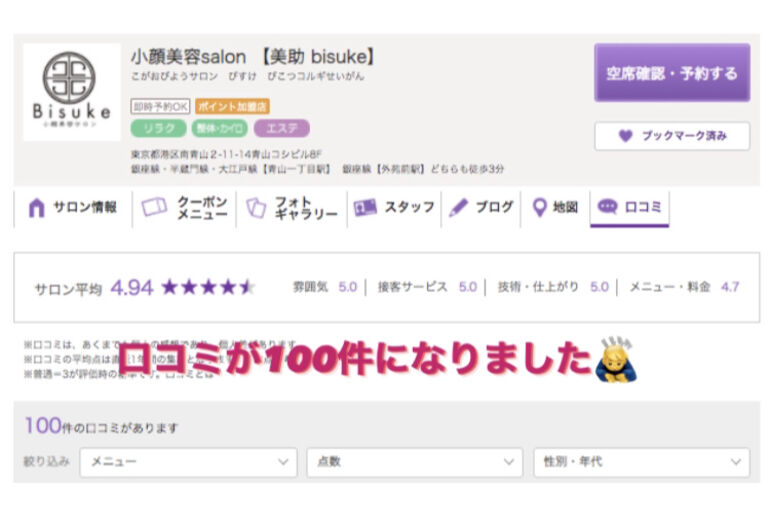Open the 地図 map tab
Image resolution: width=770 pixels, height=510 pixels.
(555, 208)
